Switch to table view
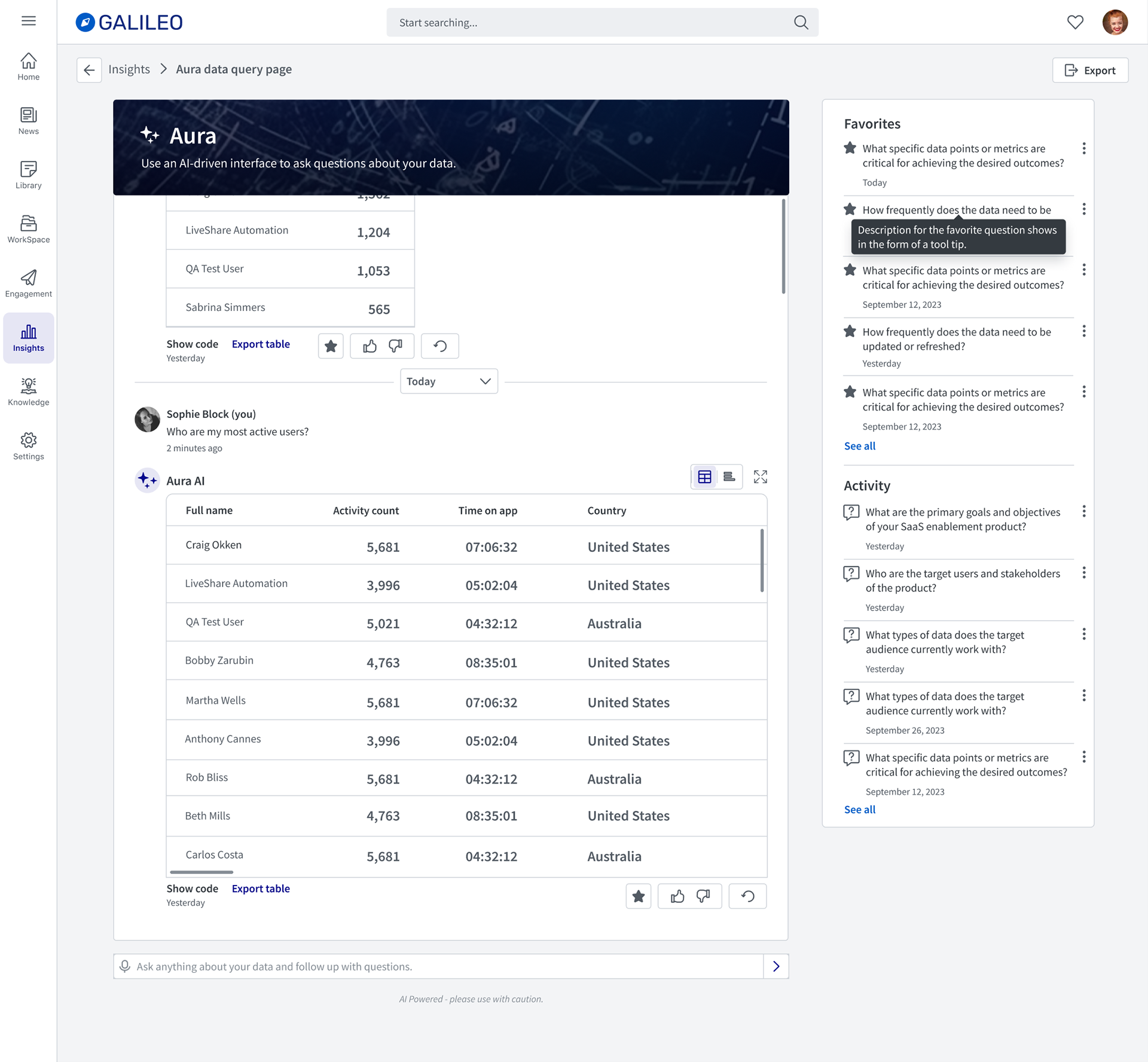 click(704, 477)
